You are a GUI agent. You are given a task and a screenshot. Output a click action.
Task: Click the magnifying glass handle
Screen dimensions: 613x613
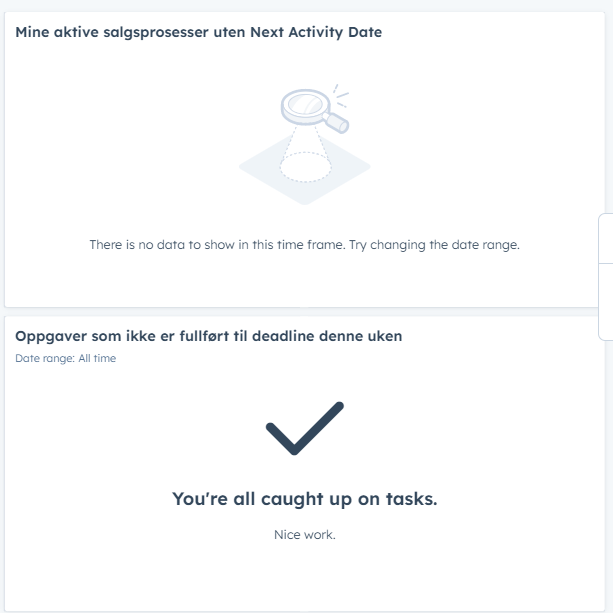336,122
